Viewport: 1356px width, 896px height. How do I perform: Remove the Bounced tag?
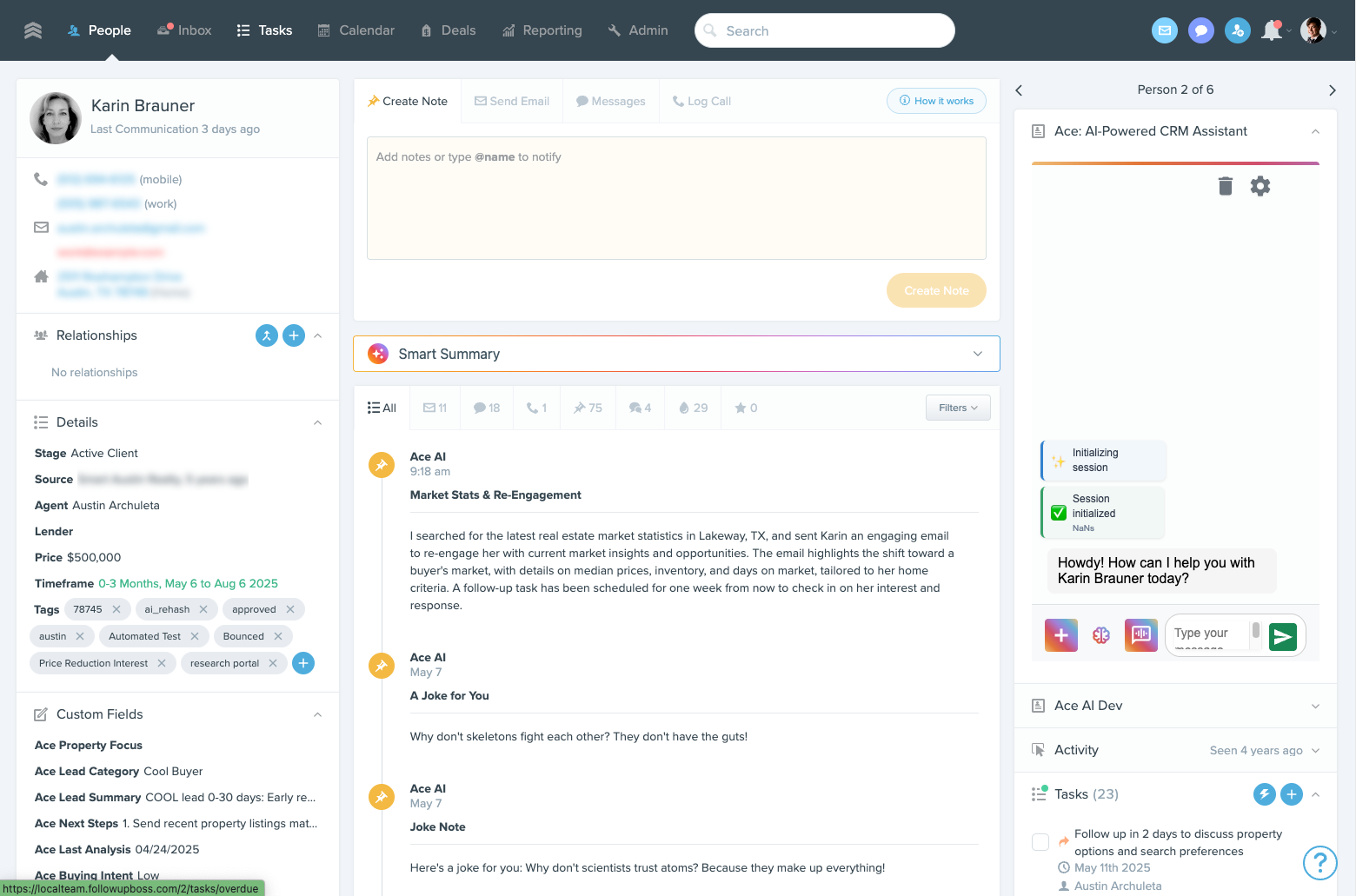click(x=278, y=636)
